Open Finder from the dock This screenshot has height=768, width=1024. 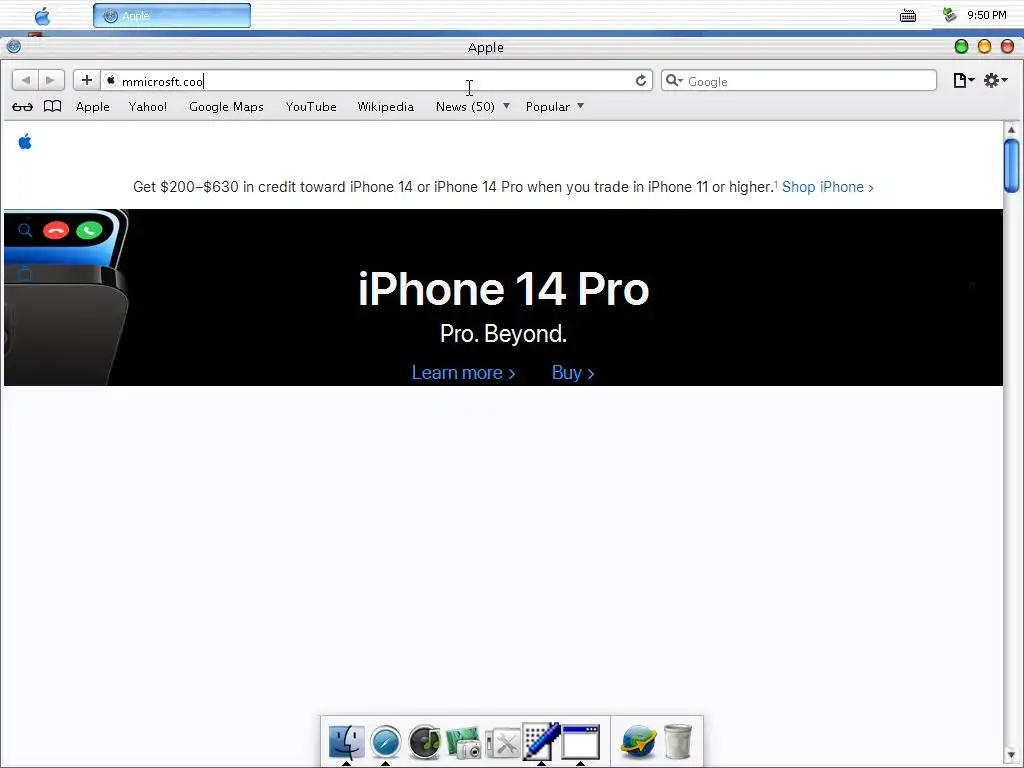346,741
